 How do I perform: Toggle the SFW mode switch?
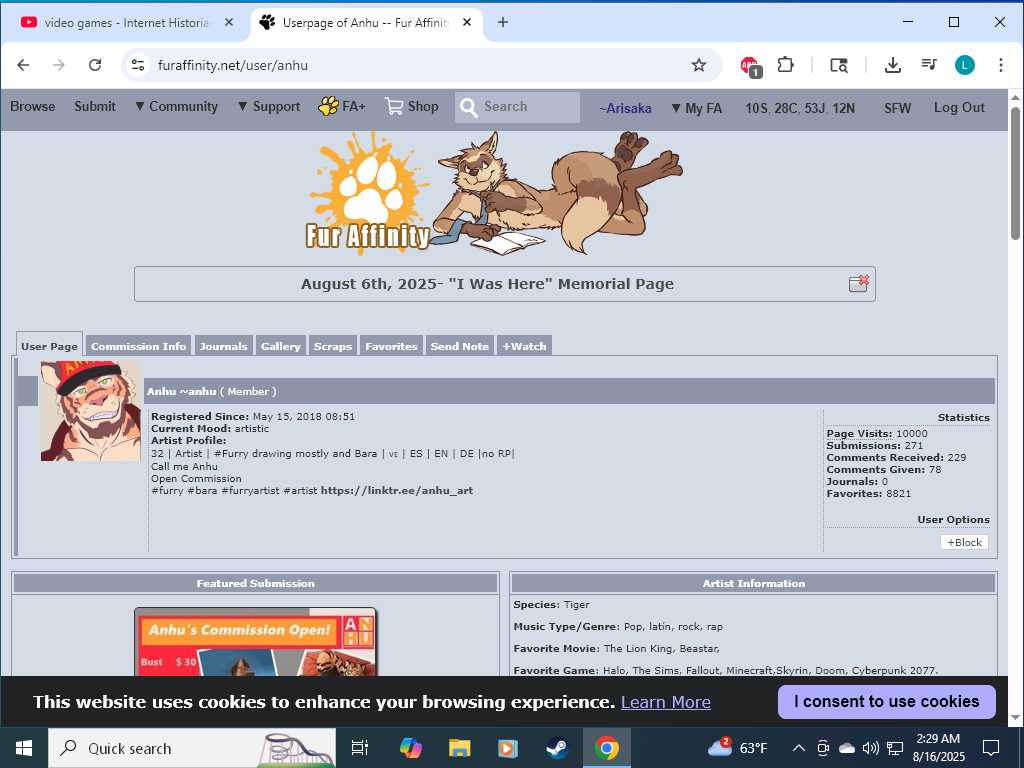click(897, 108)
